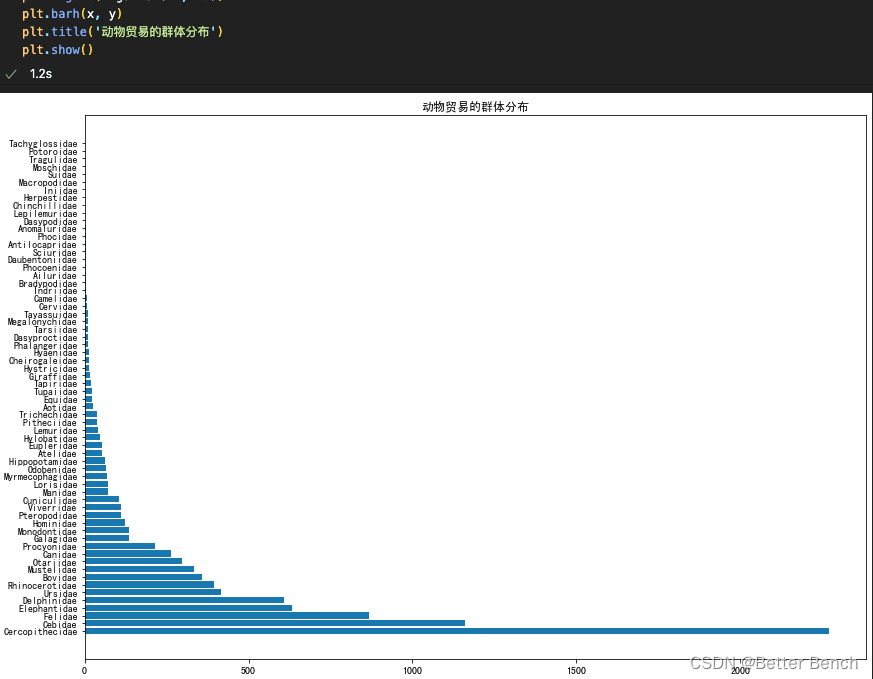Click the Pitheciidae axis label

pyautogui.click(x=50, y=423)
